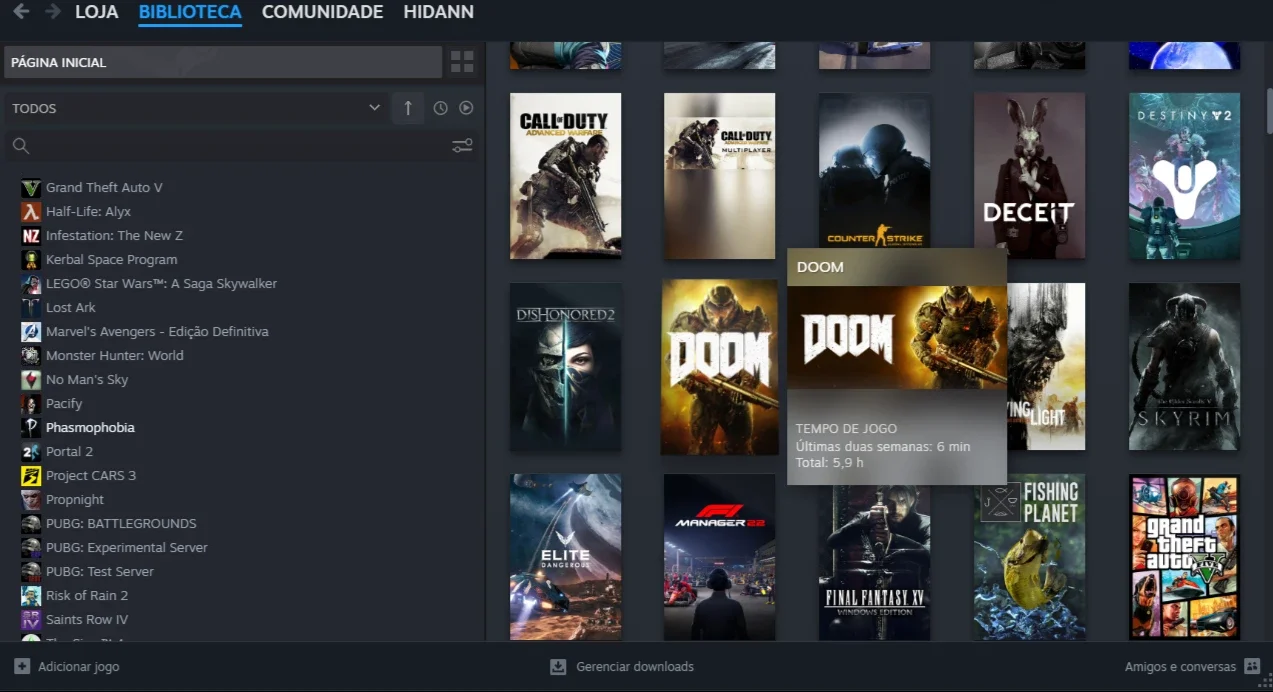Image resolution: width=1273 pixels, height=692 pixels.
Task: Open the F1 Manager 22 cover
Action: coord(720,557)
